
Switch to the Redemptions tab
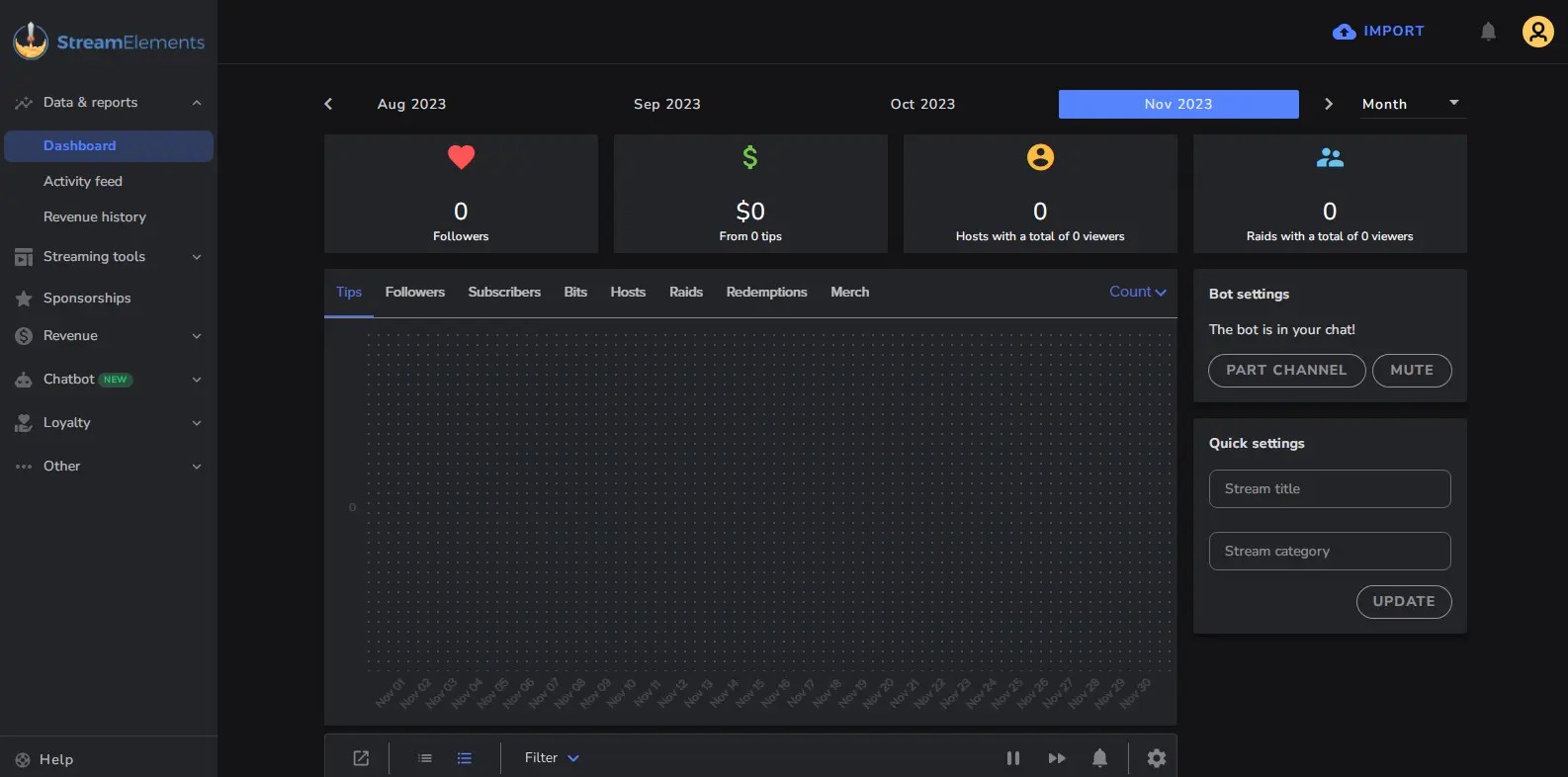(767, 293)
